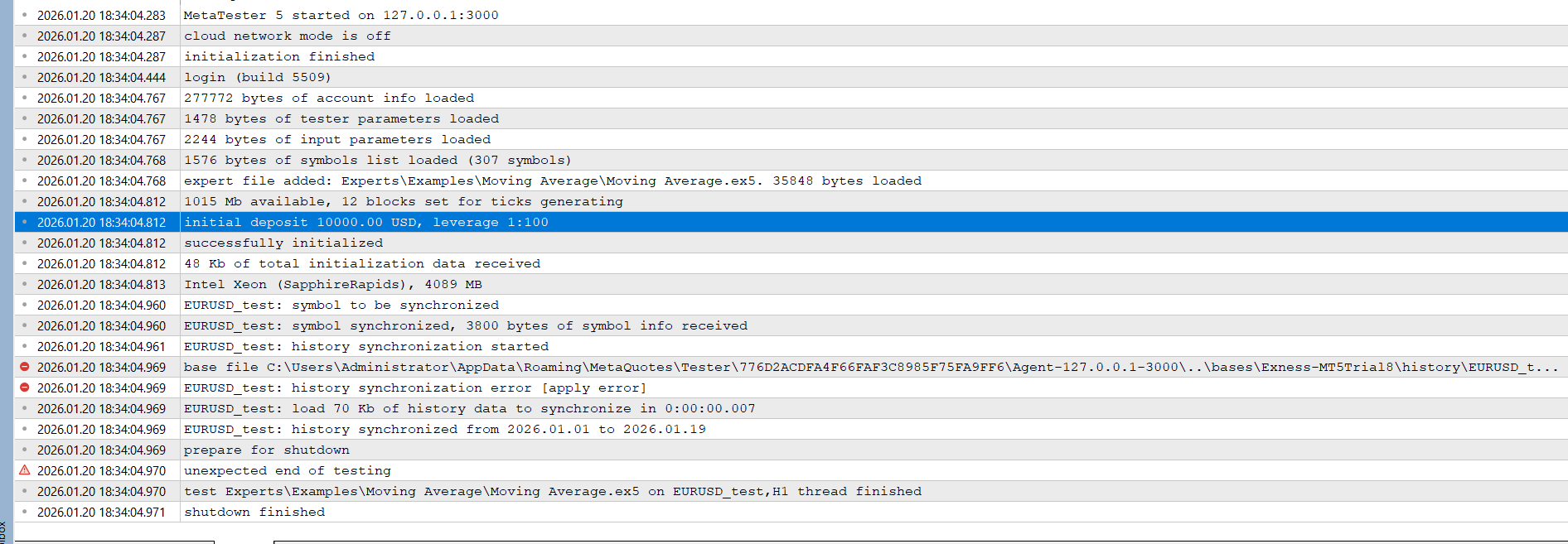Screen dimensions: 1568x544
Task: Select the 1015 Mb available ticks generating row
Action: tap(403, 201)
